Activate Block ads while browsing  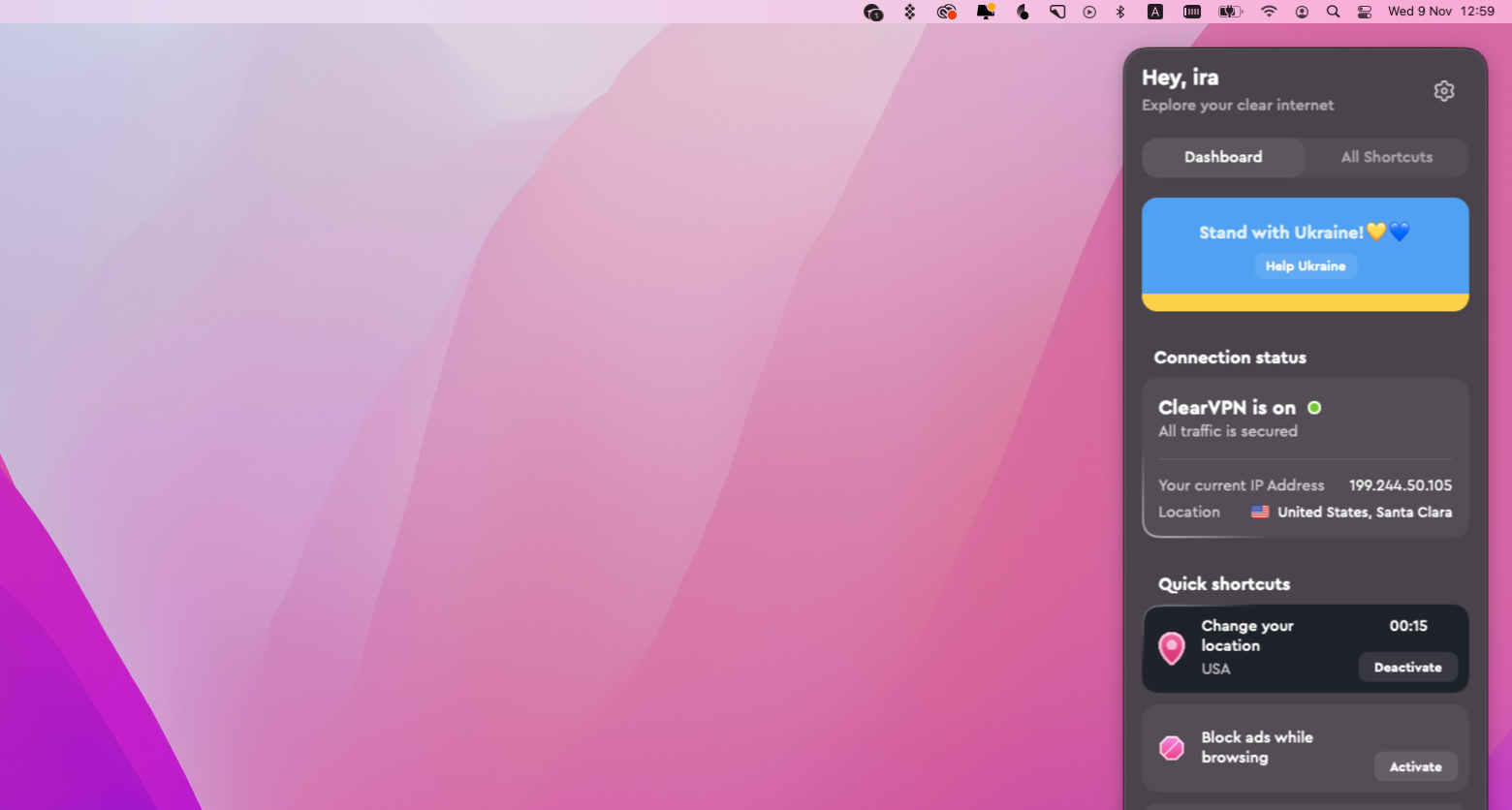(1415, 766)
